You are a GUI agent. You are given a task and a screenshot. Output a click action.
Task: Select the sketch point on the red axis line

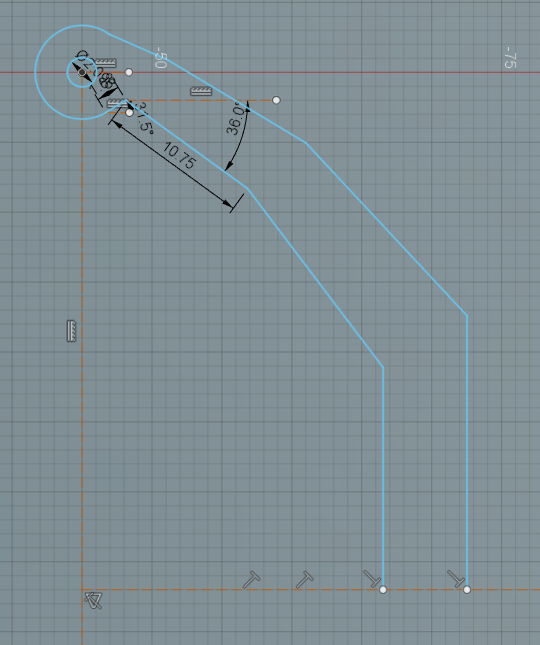point(129,72)
